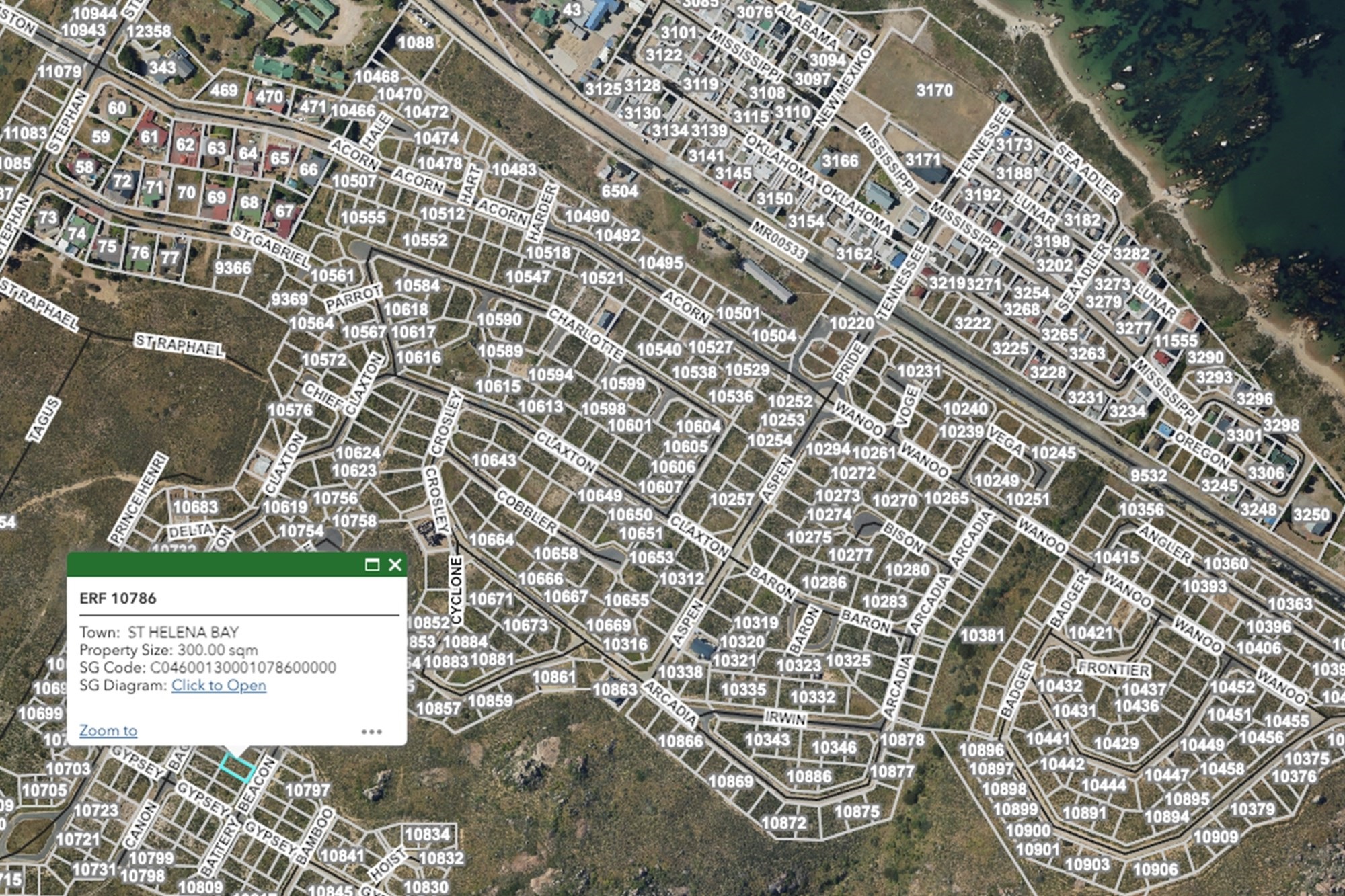Close the ERF 10786 info popup
Screen dimensions: 1345x896
pyautogui.click(x=395, y=565)
